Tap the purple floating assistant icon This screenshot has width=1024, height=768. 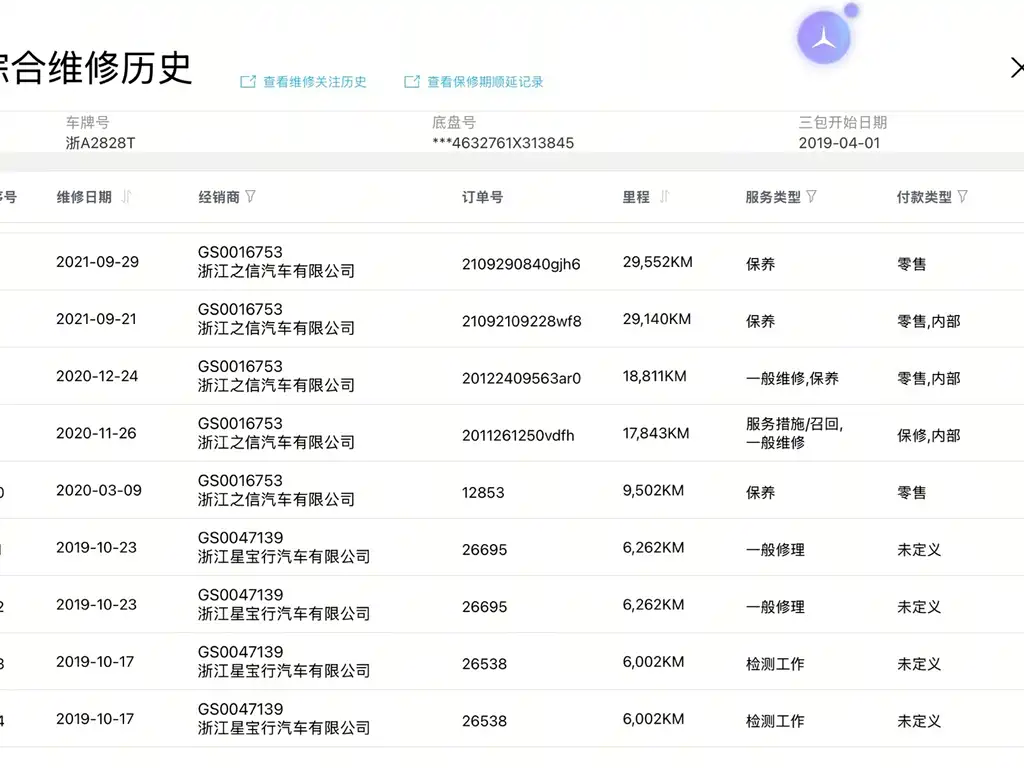click(x=824, y=38)
